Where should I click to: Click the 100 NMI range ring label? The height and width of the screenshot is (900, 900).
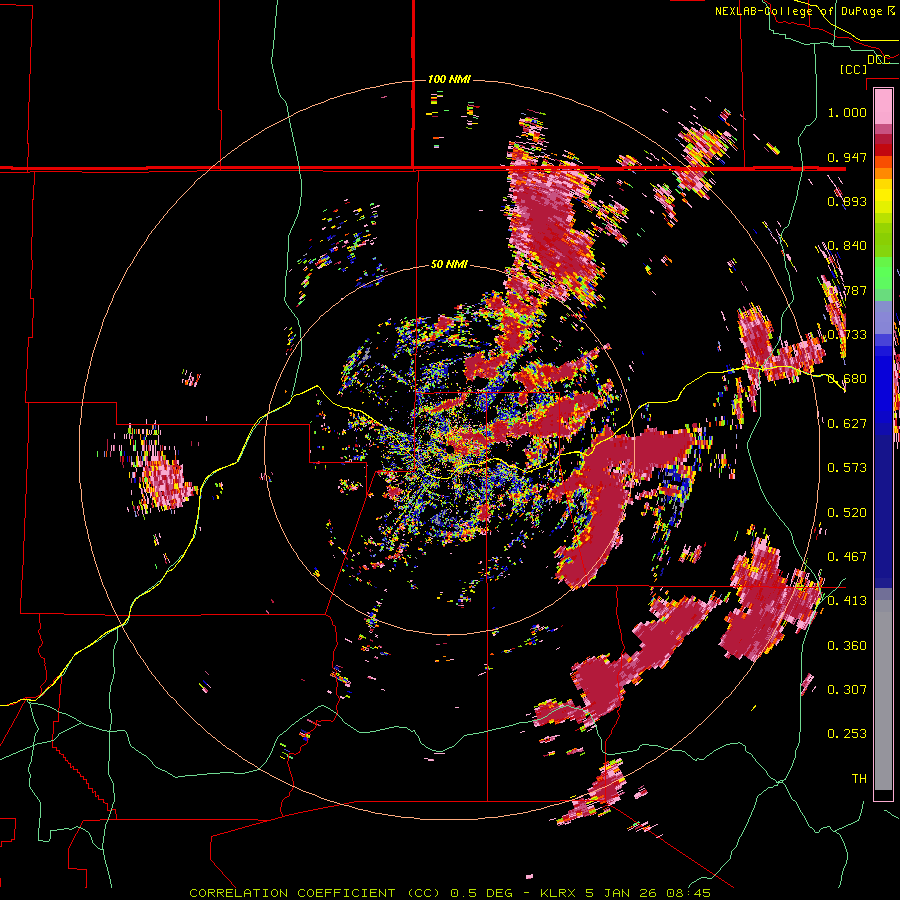(x=449, y=79)
